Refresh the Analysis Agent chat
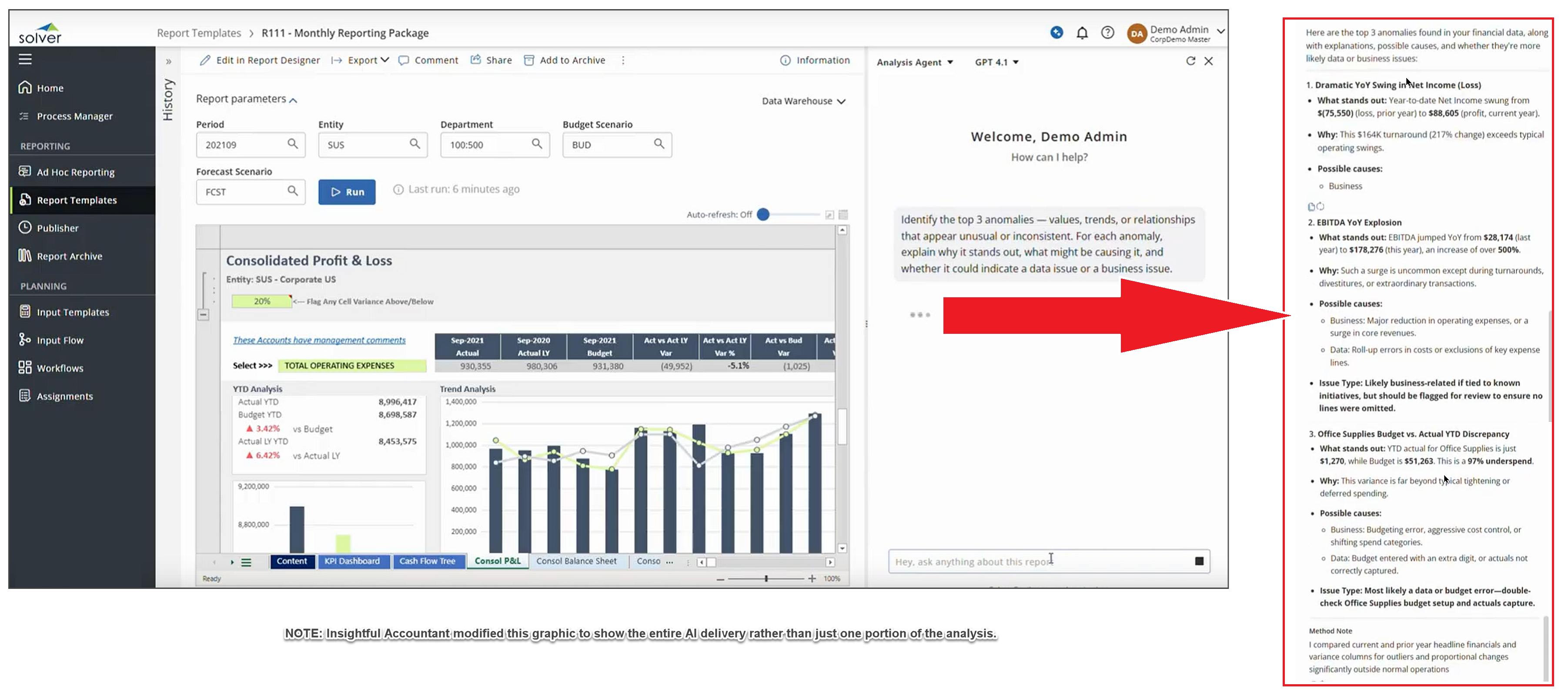The width and height of the screenshot is (1568, 699). click(1190, 61)
